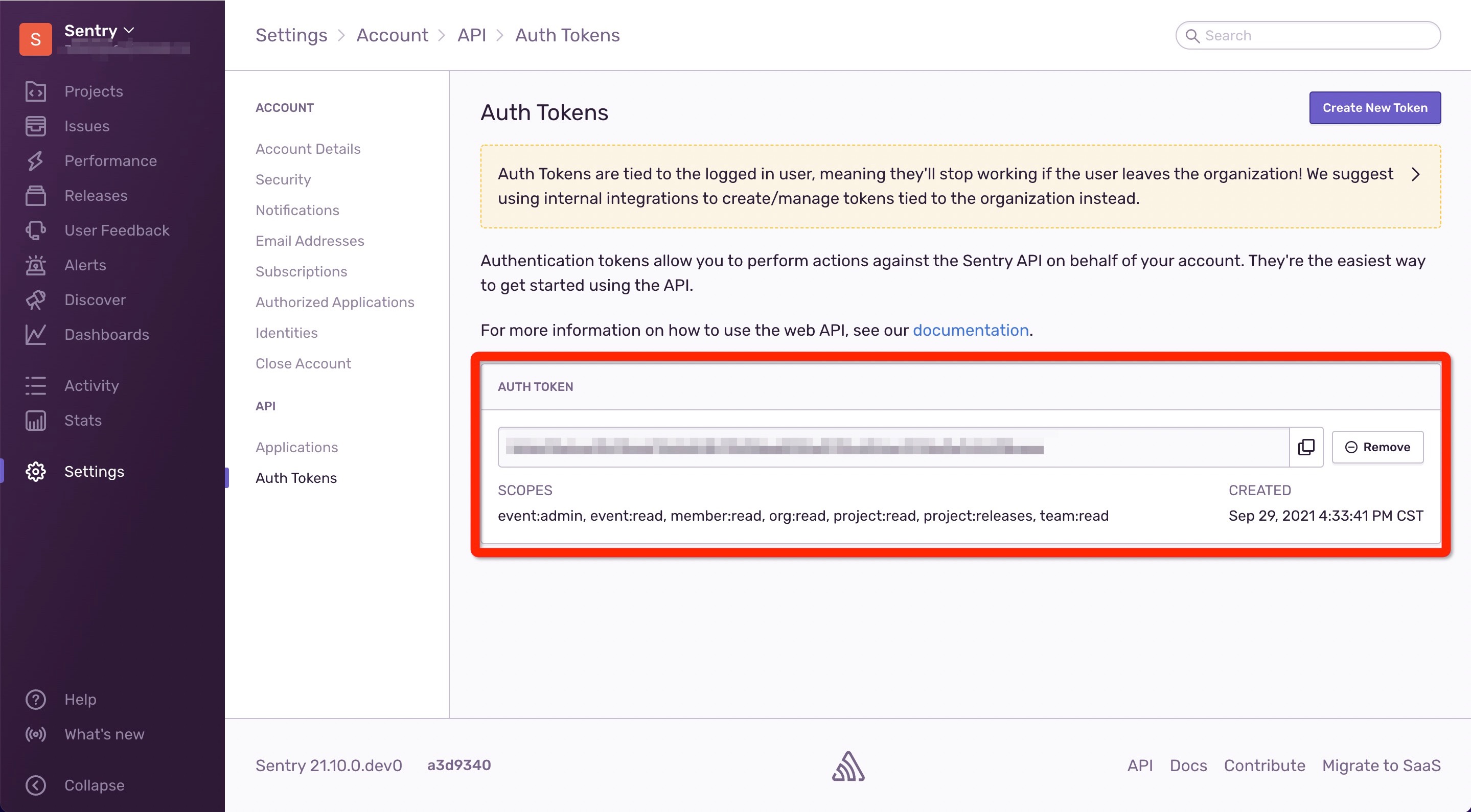Click the Performance icon in sidebar
Viewport: 1471px width, 812px height.
coord(36,161)
